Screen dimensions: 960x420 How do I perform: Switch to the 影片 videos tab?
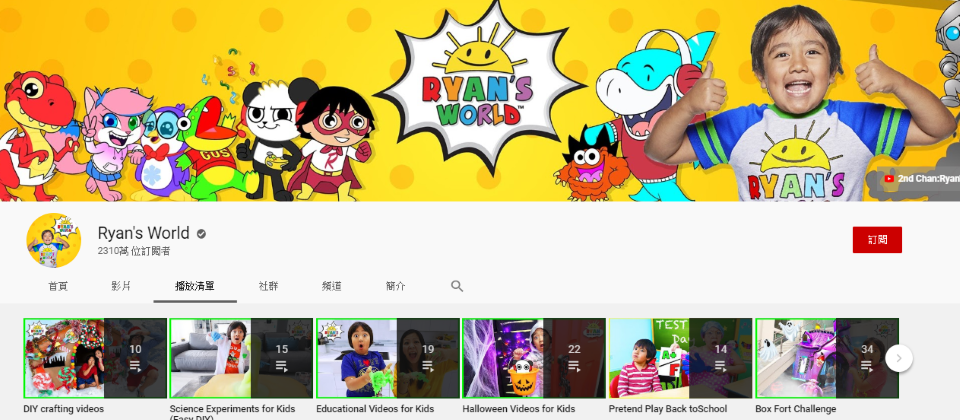(x=121, y=286)
